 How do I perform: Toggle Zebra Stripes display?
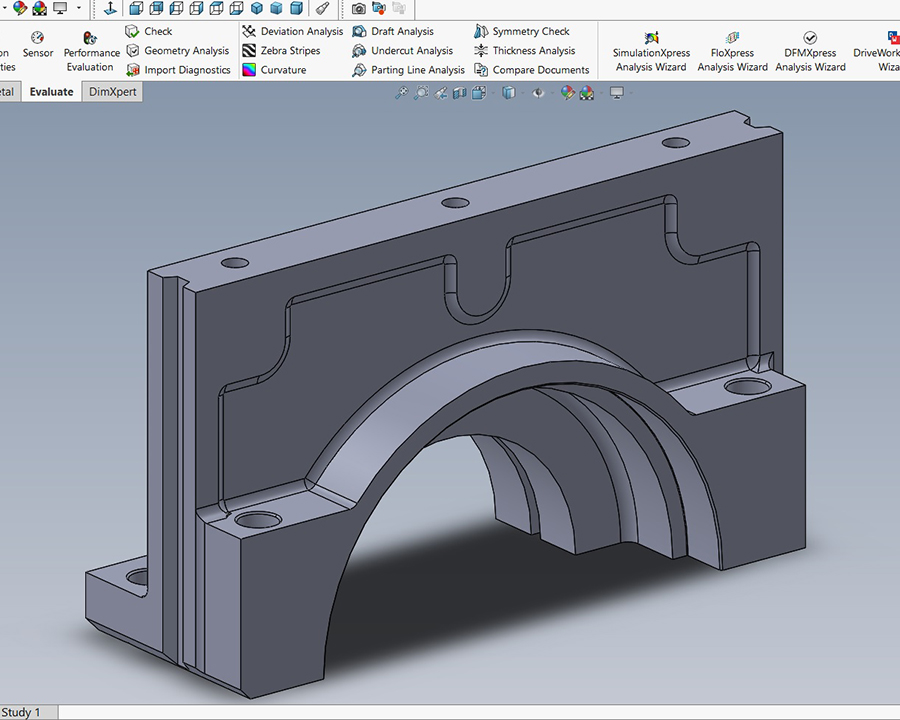pyautogui.click(x=281, y=51)
